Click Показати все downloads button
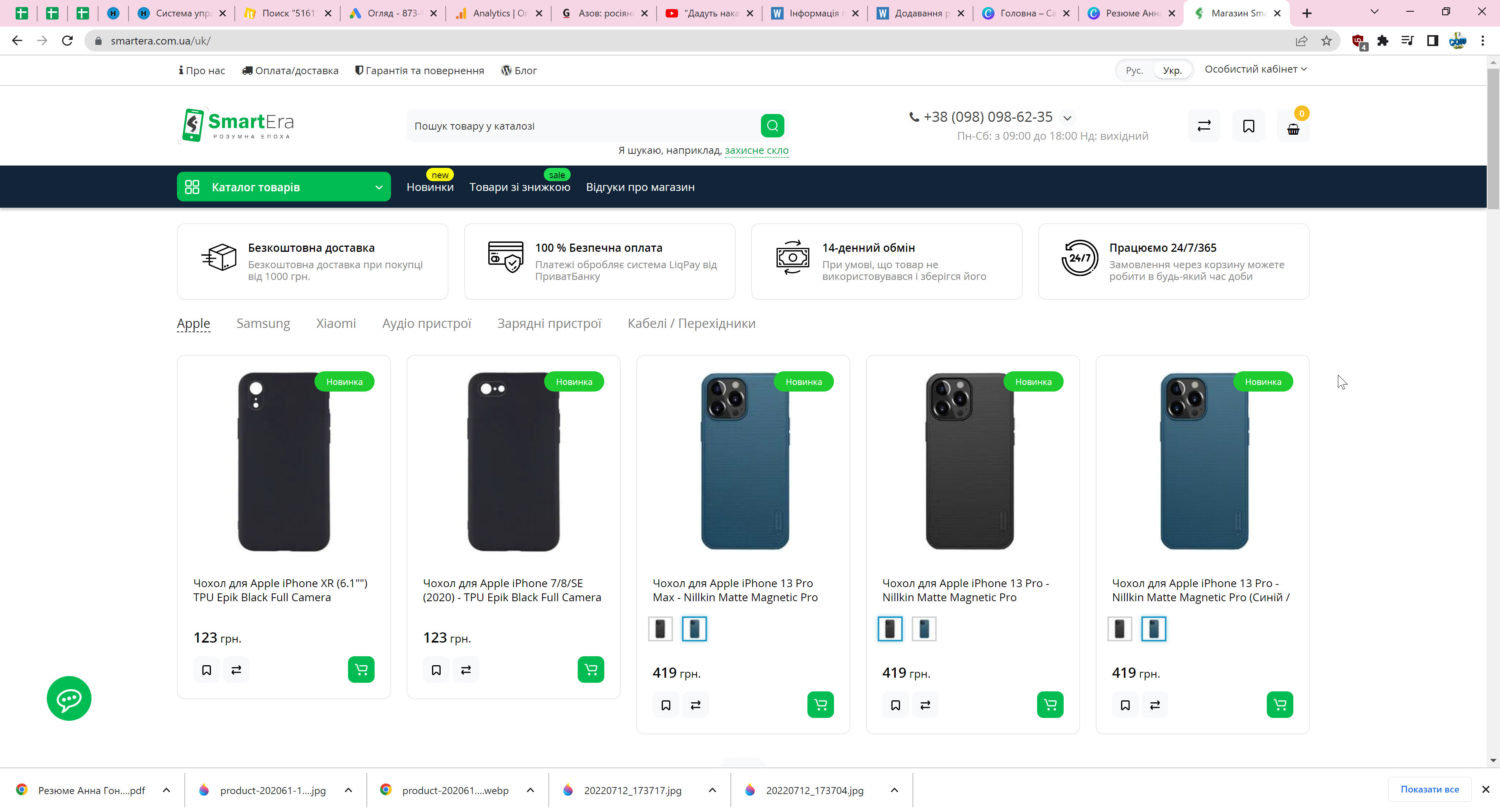The image size is (1500, 812). point(1430,789)
